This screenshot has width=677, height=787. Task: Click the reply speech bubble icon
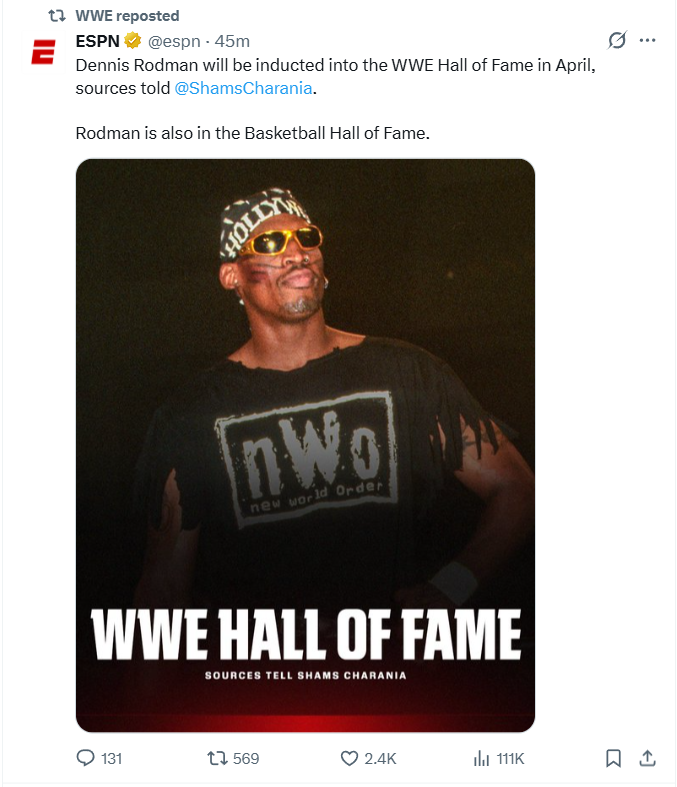(85, 758)
